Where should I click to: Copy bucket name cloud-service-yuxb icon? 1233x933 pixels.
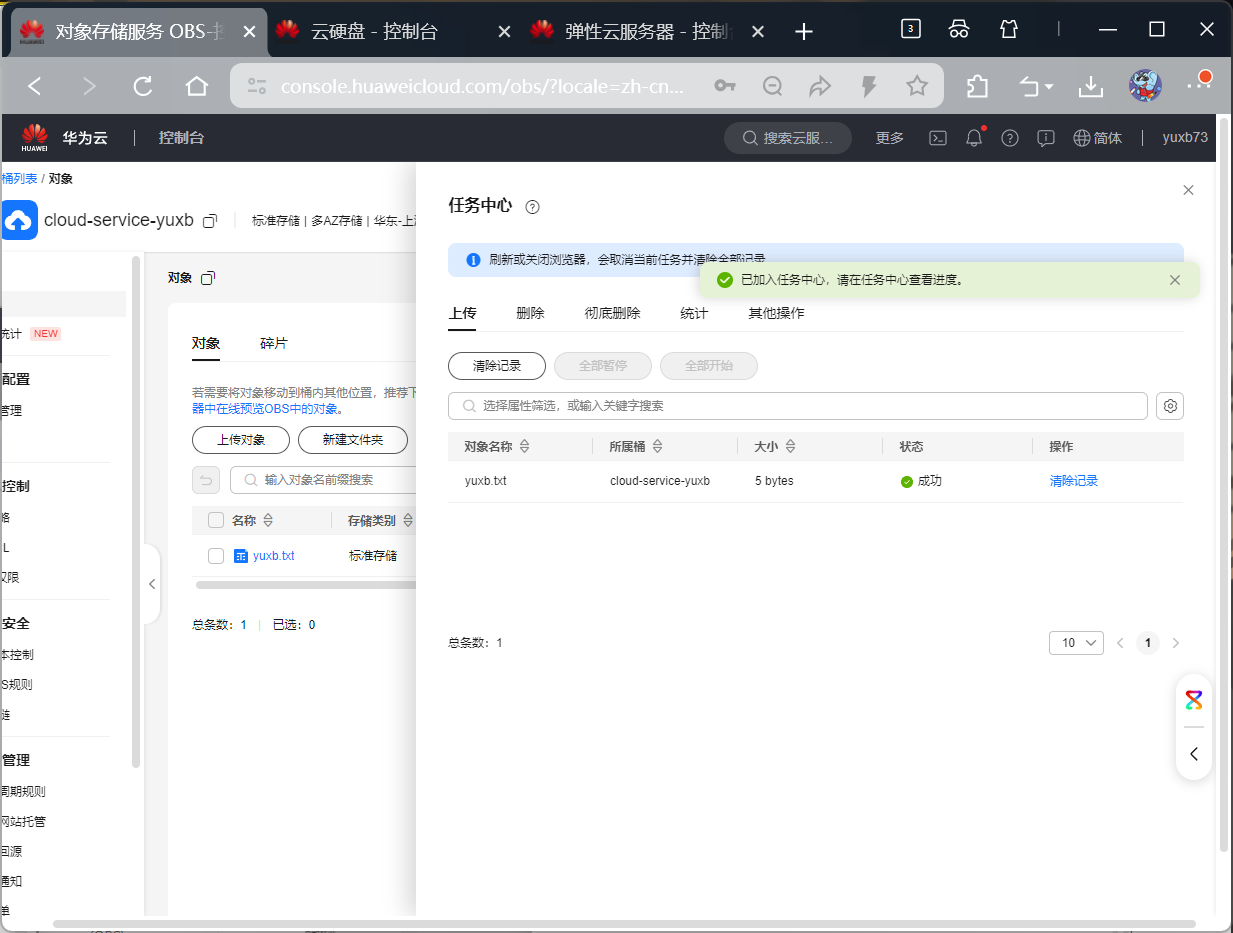pos(210,221)
